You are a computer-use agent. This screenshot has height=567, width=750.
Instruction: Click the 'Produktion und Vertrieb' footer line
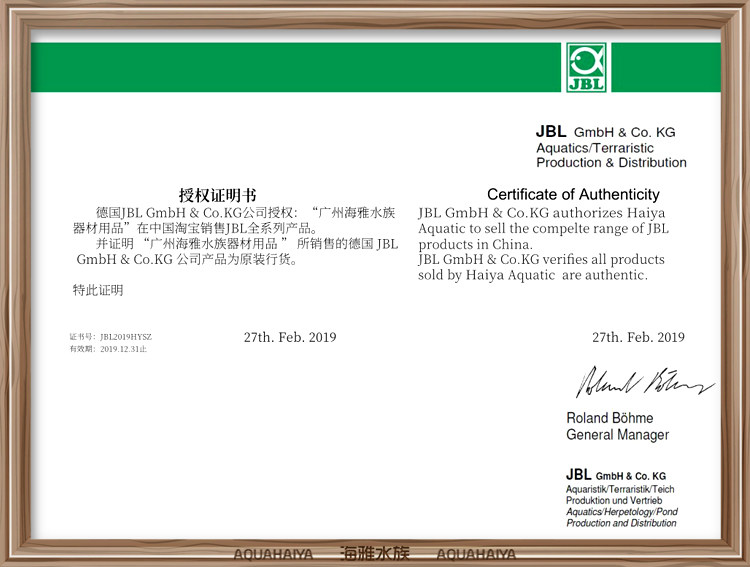click(x=614, y=500)
